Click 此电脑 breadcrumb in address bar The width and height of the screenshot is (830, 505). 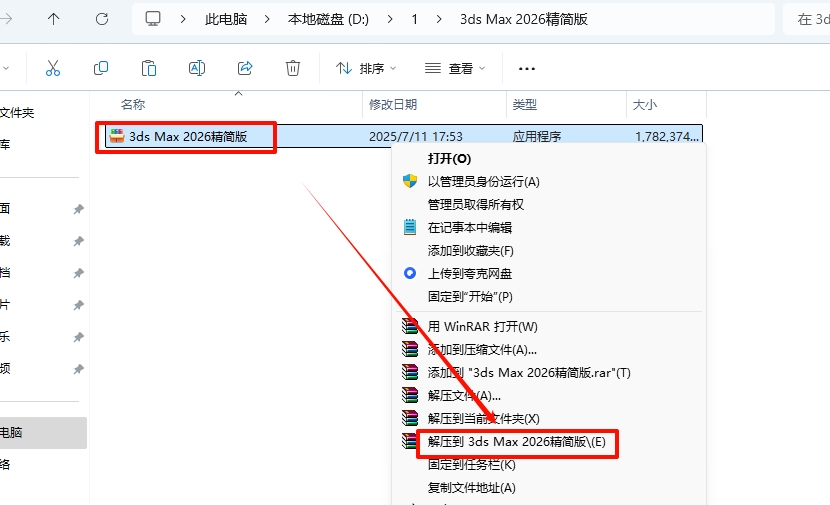pos(226,20)
